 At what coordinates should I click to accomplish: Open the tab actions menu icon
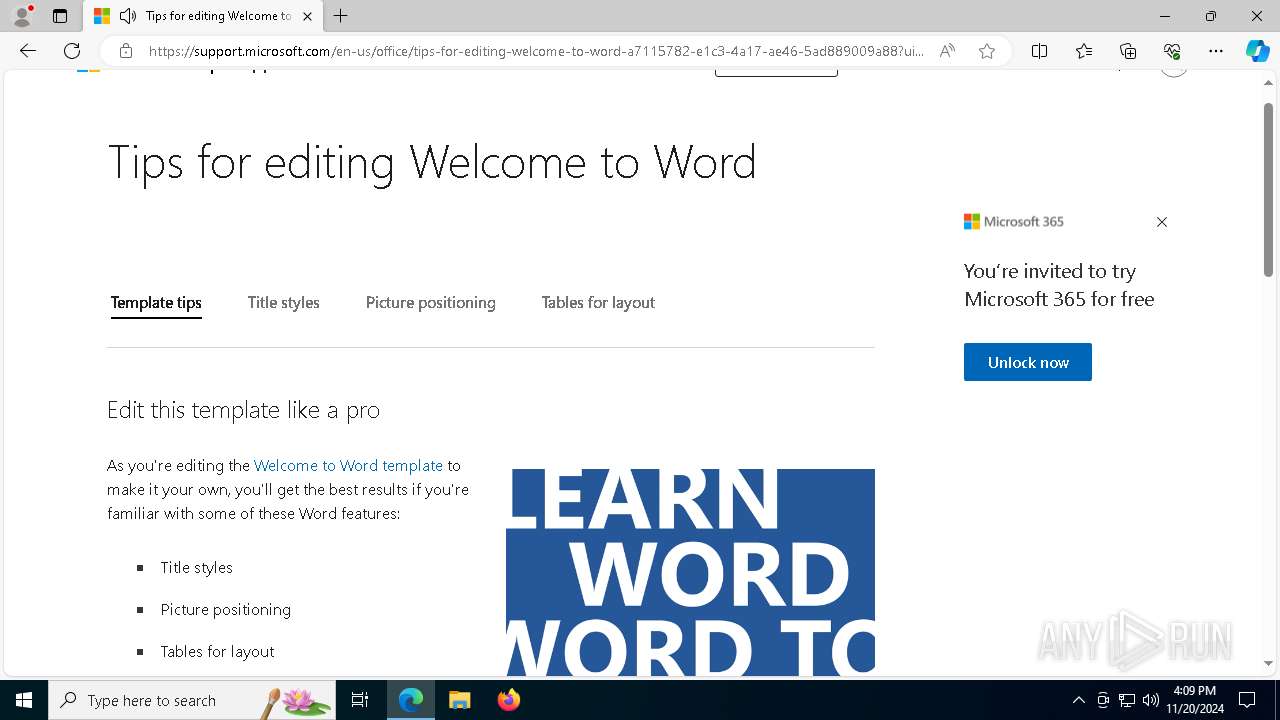60,16
